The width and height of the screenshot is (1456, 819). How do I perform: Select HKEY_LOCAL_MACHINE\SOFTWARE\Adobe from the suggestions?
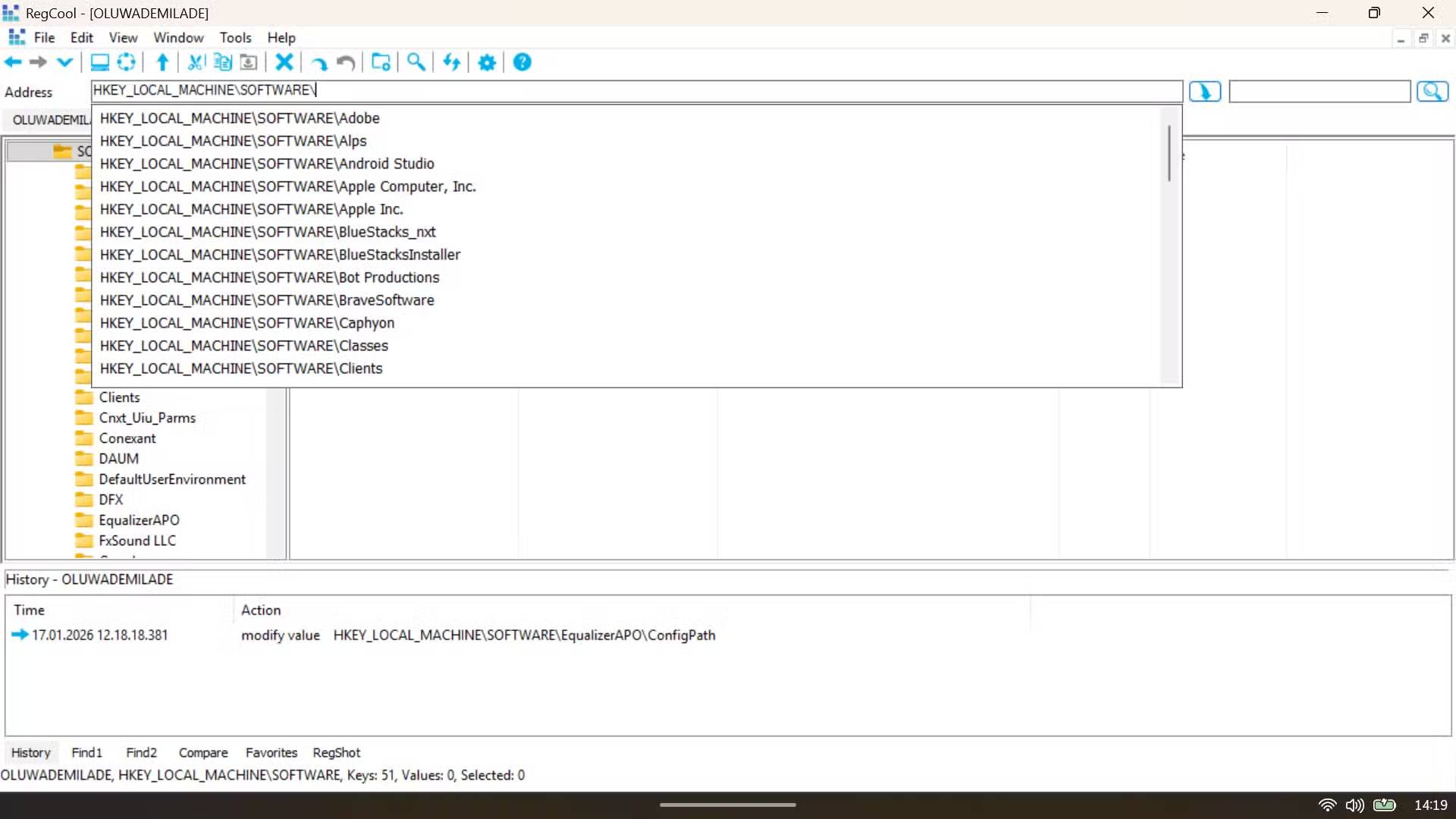240,118
